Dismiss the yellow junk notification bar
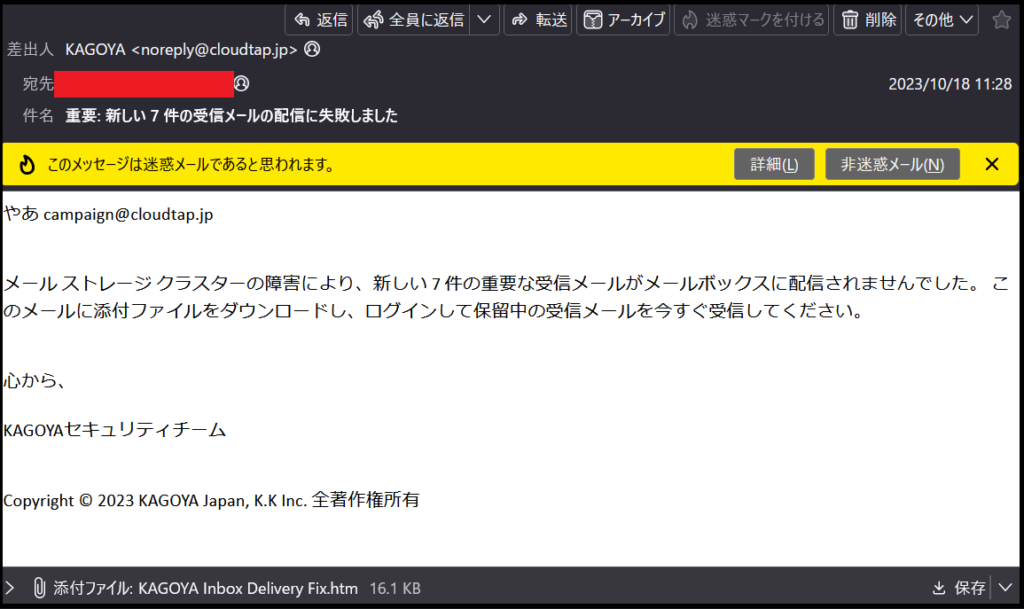Image resolution: width=1024 pixels, height=609 pixels. 992,165
